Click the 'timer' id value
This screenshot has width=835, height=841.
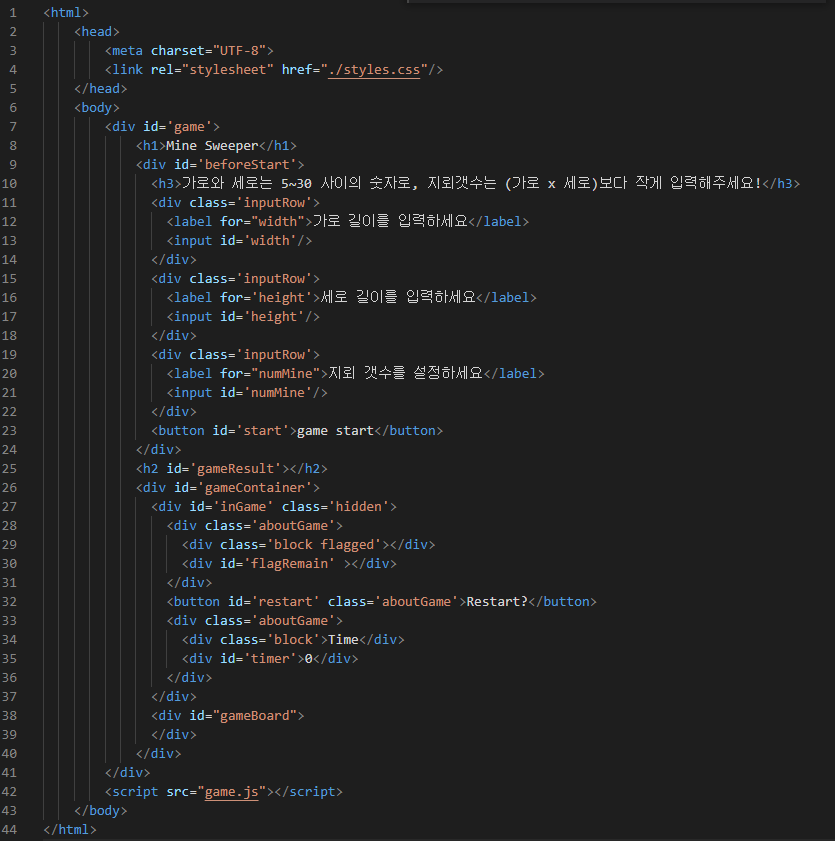coord(270,659)
